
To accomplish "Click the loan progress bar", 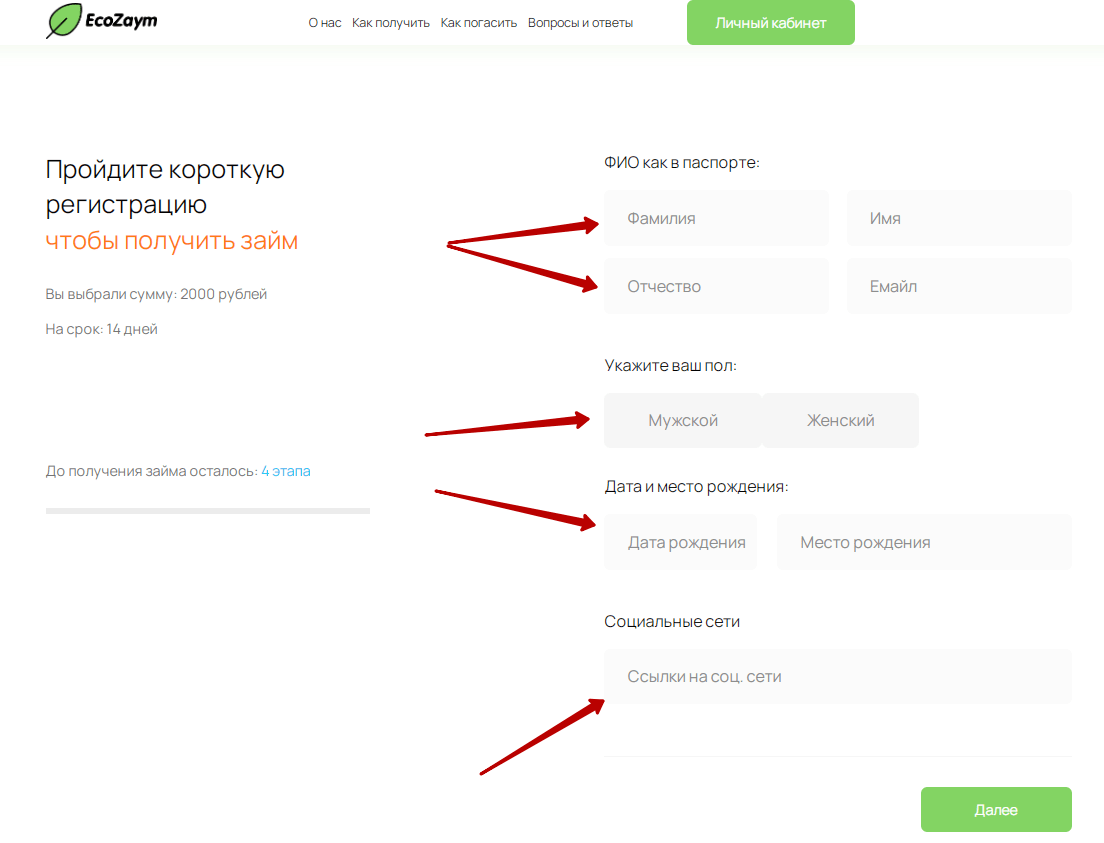I will [208, 511].
